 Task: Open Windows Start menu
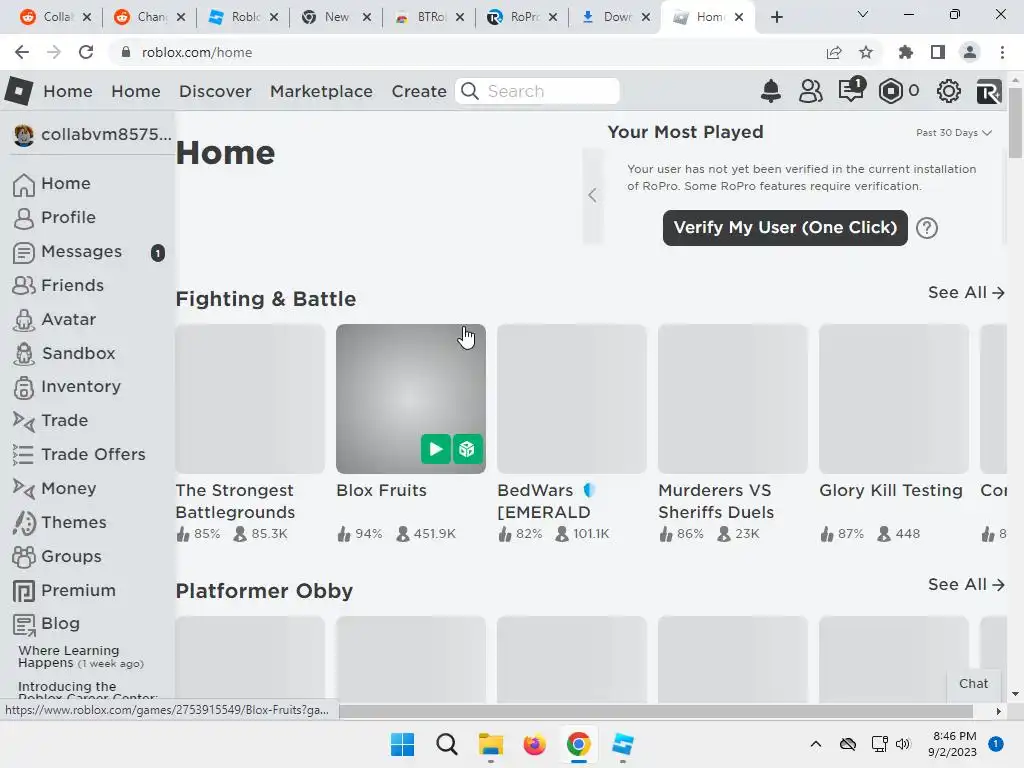click(402, 744)
